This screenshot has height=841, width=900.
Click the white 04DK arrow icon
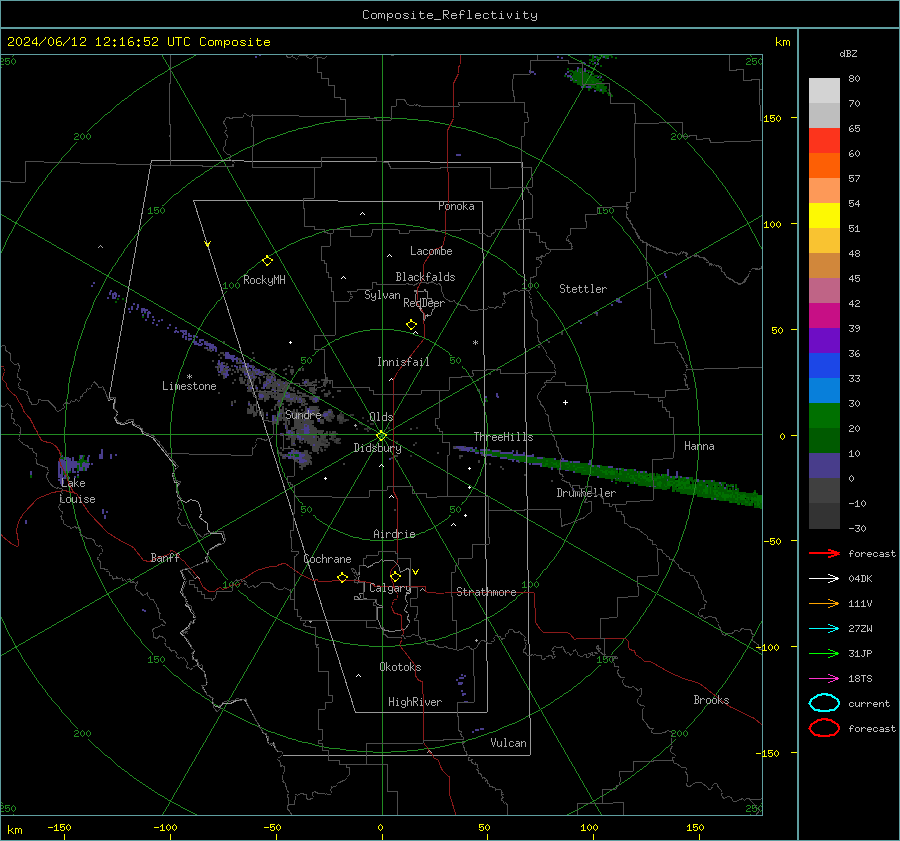(824, 579)
